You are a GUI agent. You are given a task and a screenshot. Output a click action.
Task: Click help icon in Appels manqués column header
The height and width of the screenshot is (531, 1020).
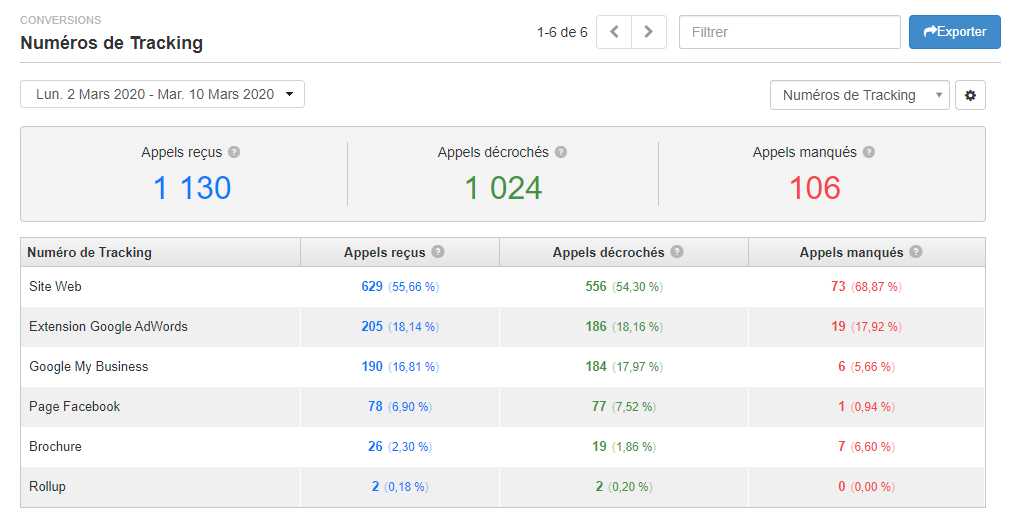(916, 252)
